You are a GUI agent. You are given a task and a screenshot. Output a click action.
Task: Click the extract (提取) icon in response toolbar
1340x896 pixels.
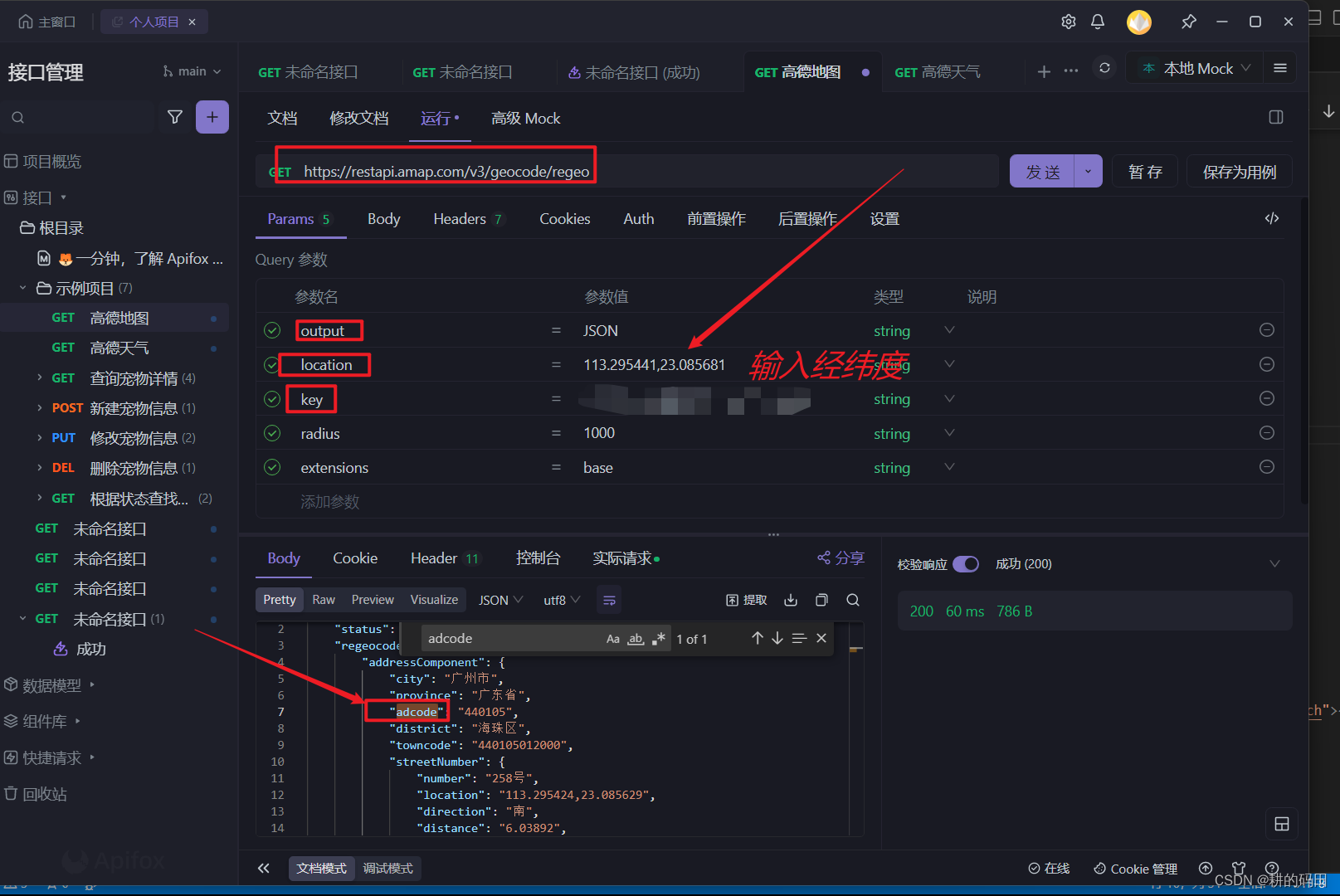click(747, 600)
